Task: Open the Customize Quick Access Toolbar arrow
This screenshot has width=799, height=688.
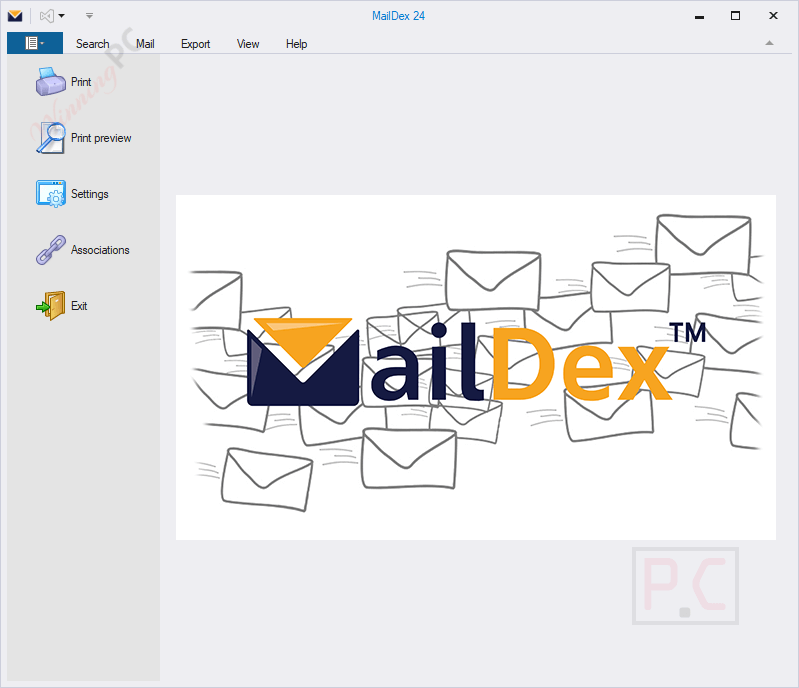Action: [89, 16]
